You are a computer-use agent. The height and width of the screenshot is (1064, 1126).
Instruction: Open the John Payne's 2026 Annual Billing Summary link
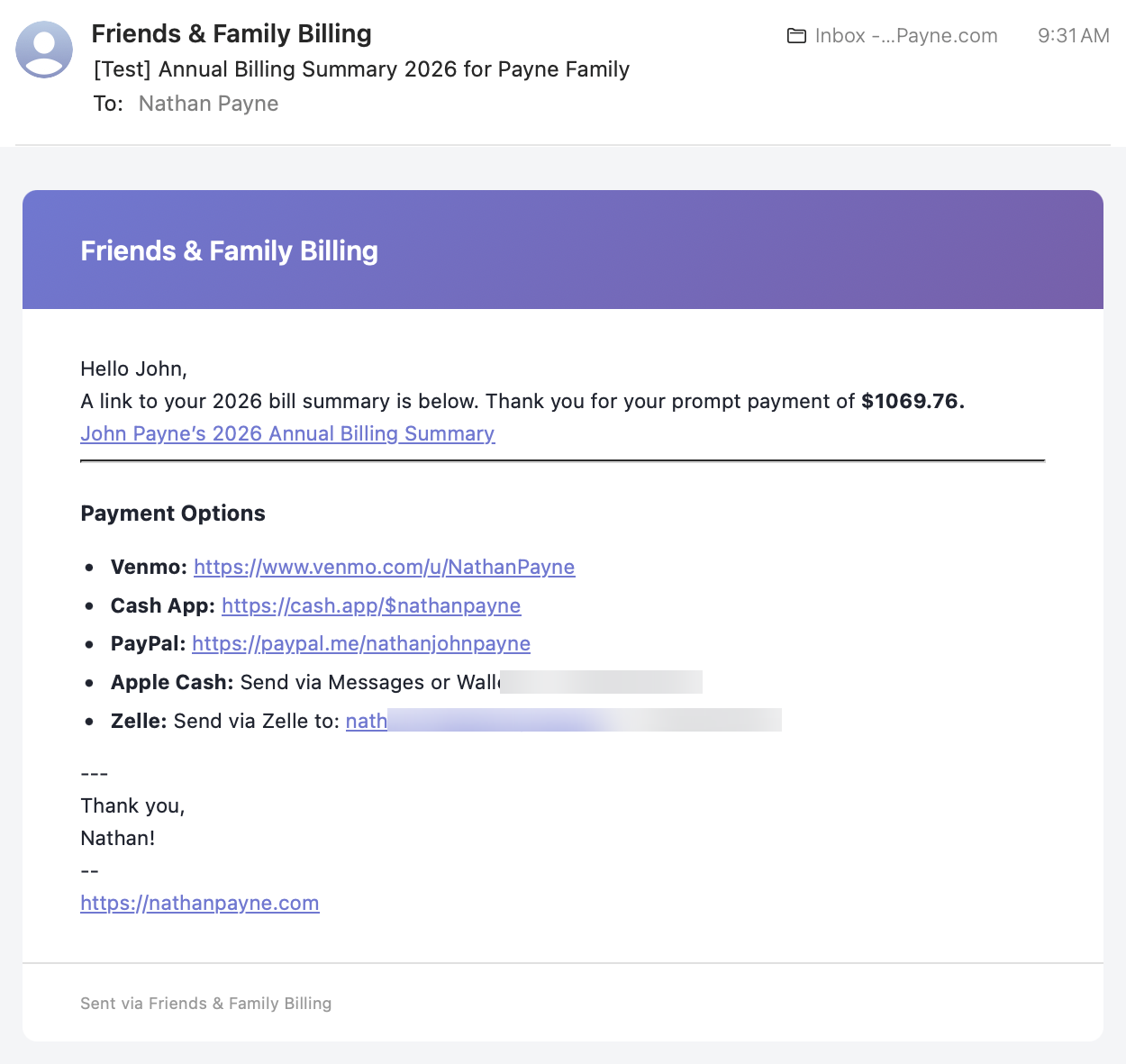287,434
